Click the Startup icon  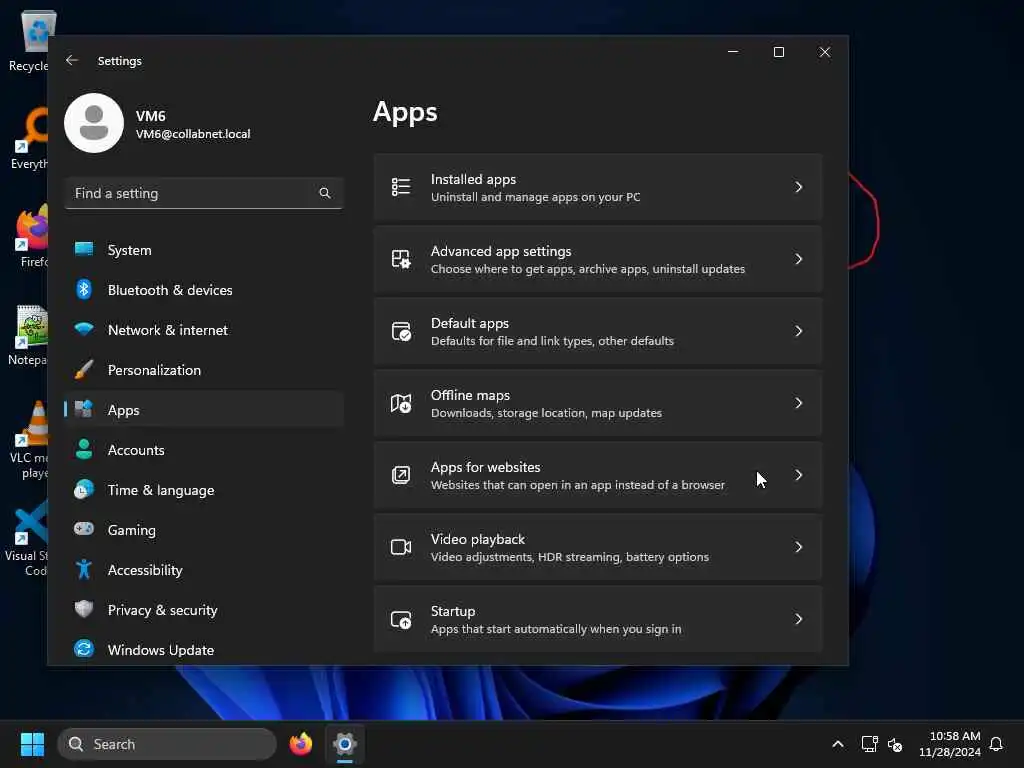coord(401,619)
